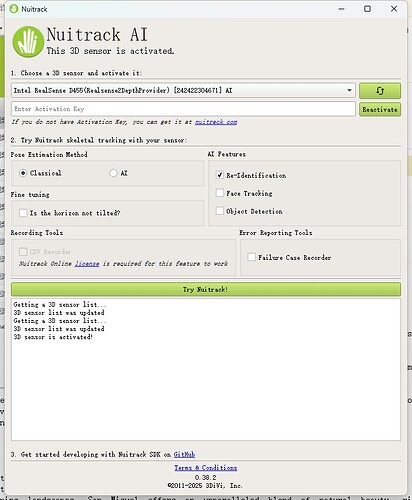
Task: Click the Try Nuitrack! button
Action: pos(206,289)
